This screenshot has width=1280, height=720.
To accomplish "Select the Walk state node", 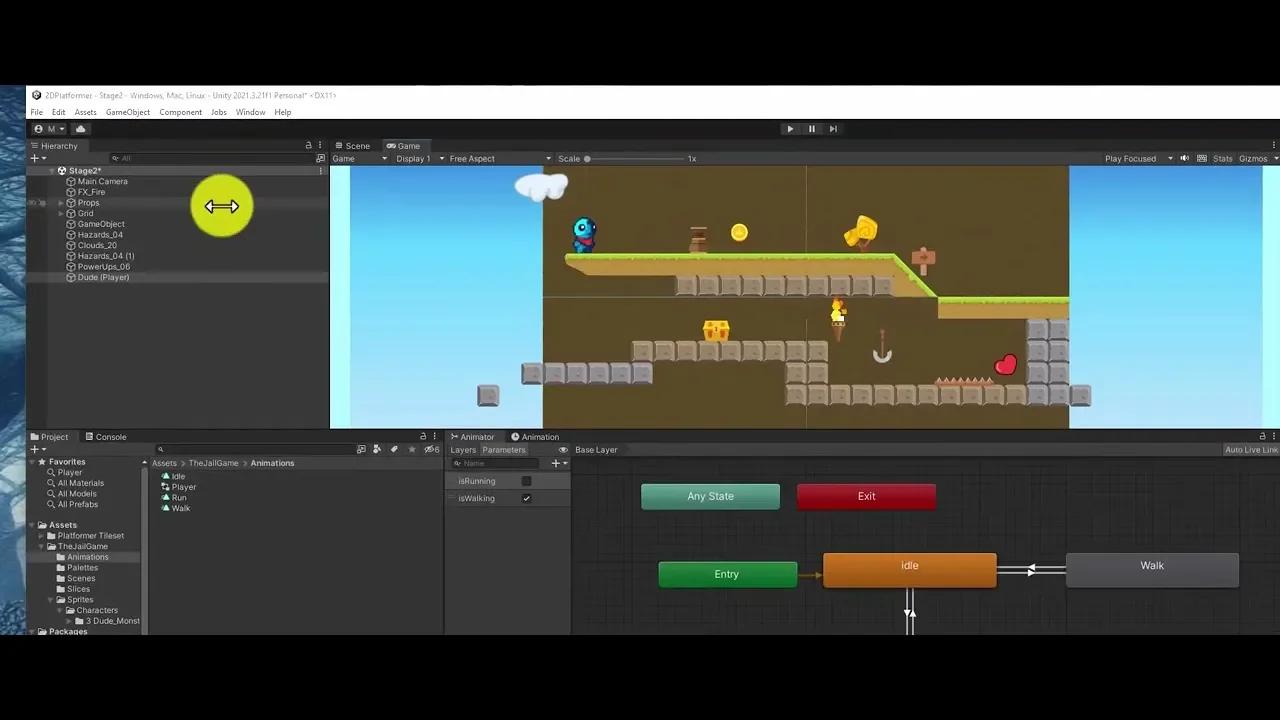I will coord(1152,565).
